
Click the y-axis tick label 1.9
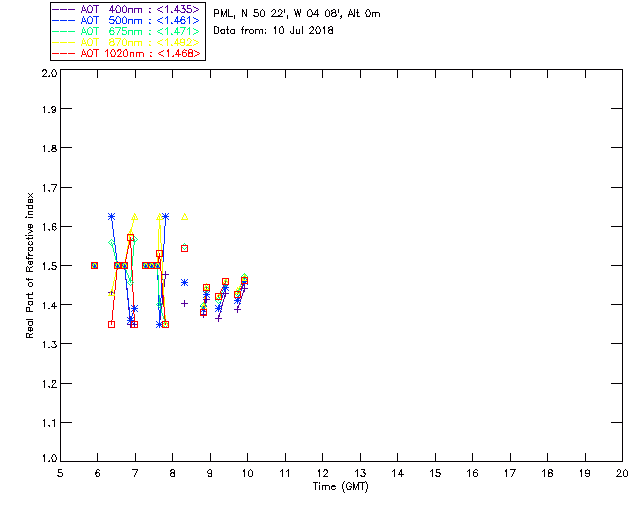coord(49,109)
